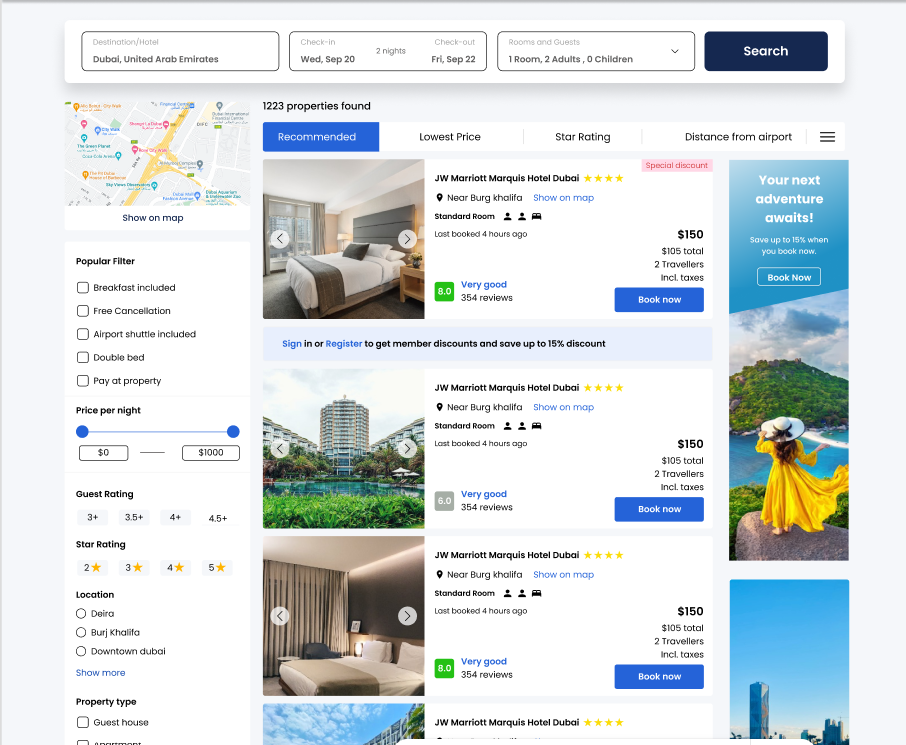The height and width of the screenshot is (745, 906).
Task: Check the Breakfast included filter
Action: (x=83, y=288)
